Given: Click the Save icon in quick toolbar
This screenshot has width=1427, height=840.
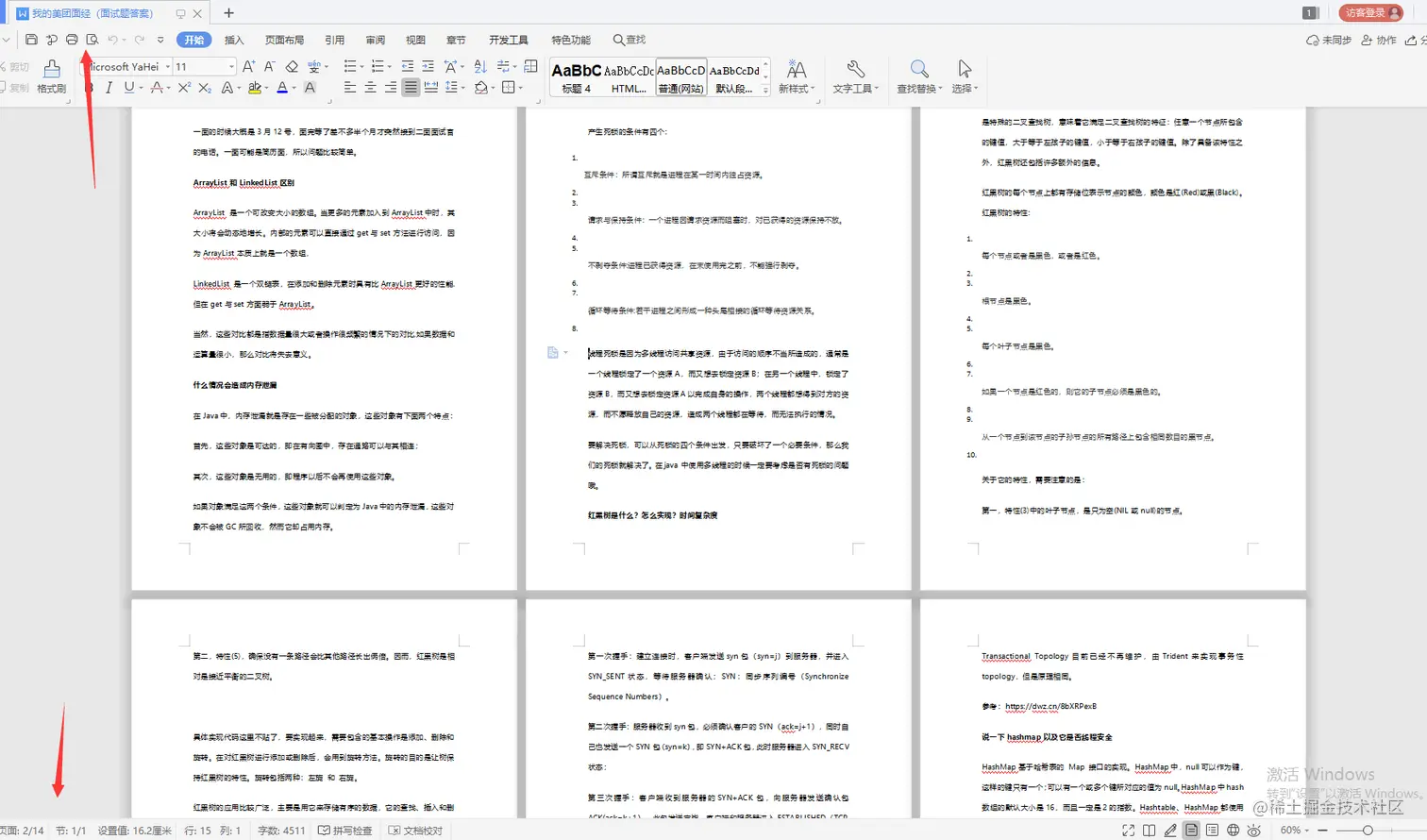Looking at the screenshot, I should click(31, 40).
